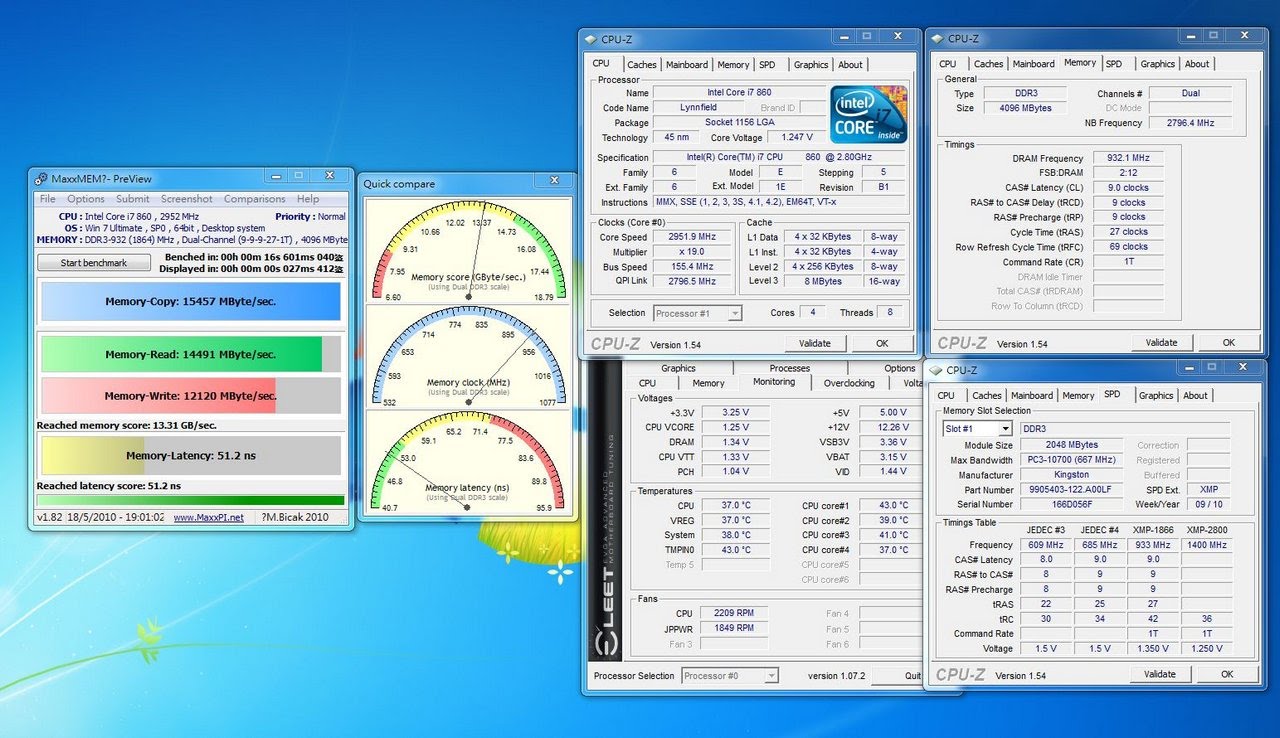Screen dimensions: 1280x738
Task: Open the Screenshot menu in MaxxMEM
Action: (x=187, y=199)
